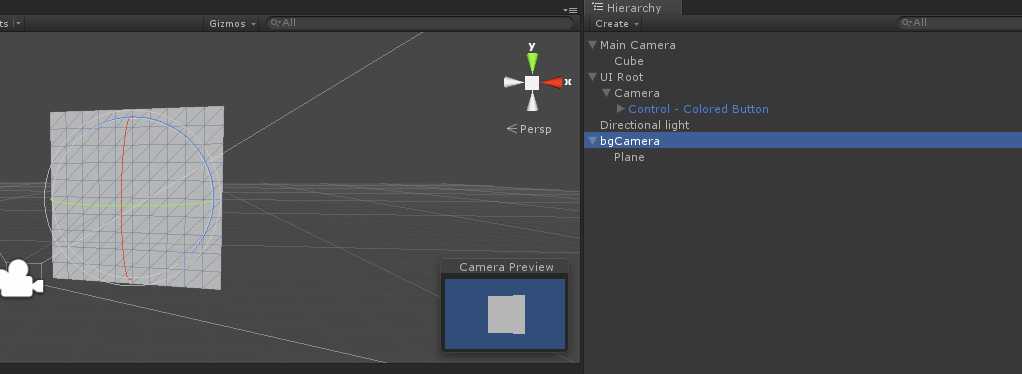Click the red X axis cone on gizmo
This screenshot has width=1022, height=374.
click(553, 82)
